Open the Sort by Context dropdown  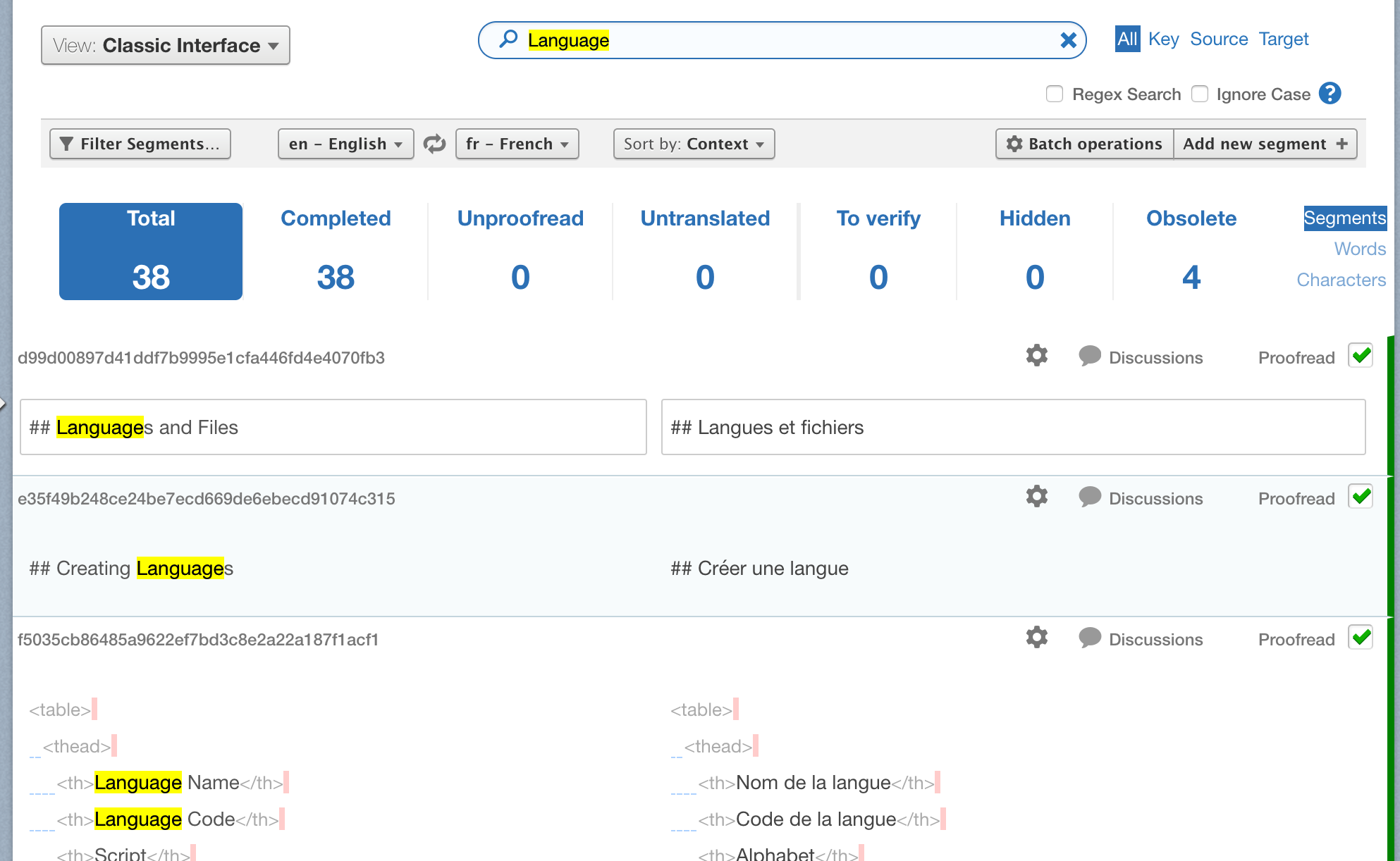(x=694, y=144)
